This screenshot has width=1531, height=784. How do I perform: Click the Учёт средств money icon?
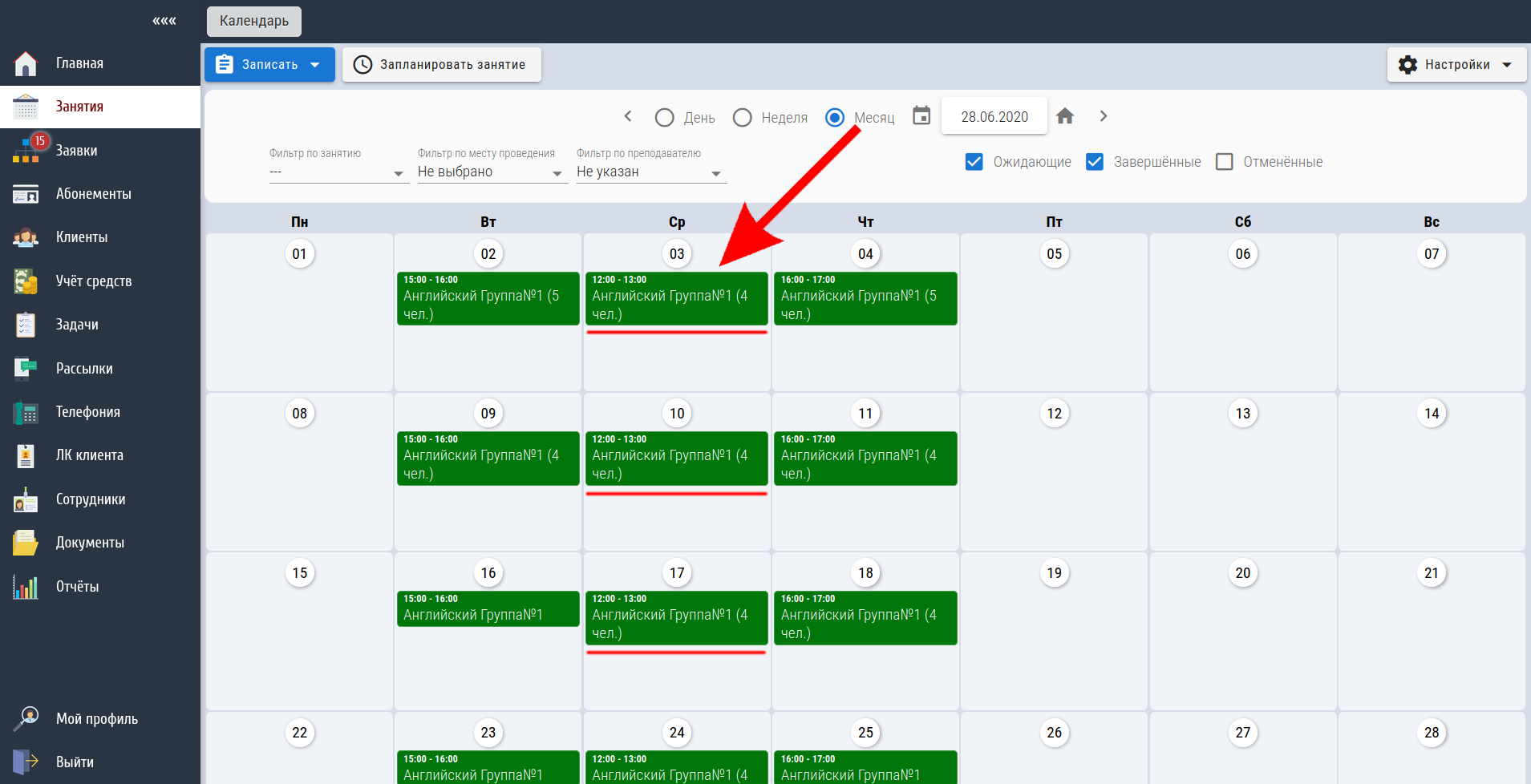pos(26,281)
